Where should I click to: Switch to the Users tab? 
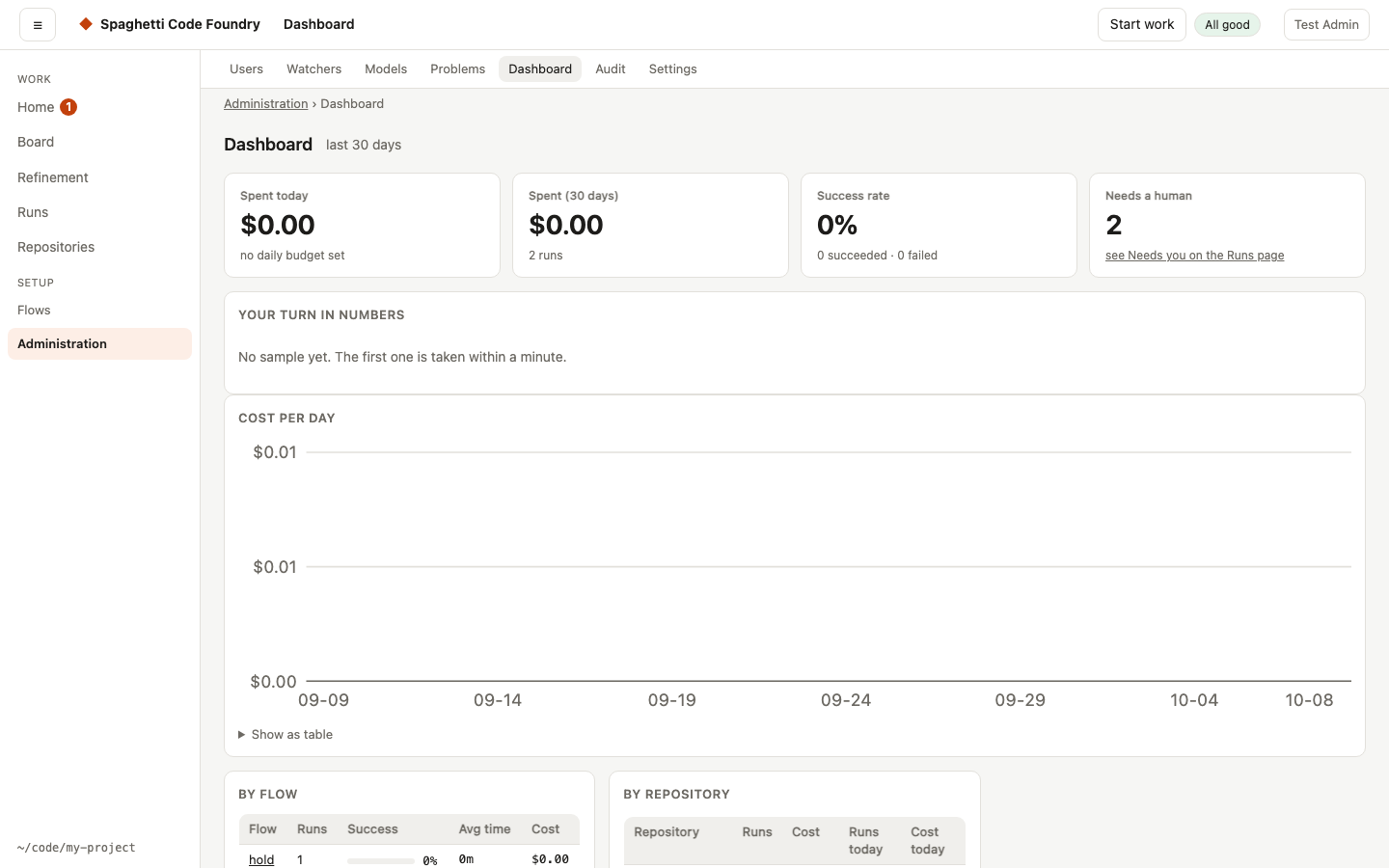246,69
